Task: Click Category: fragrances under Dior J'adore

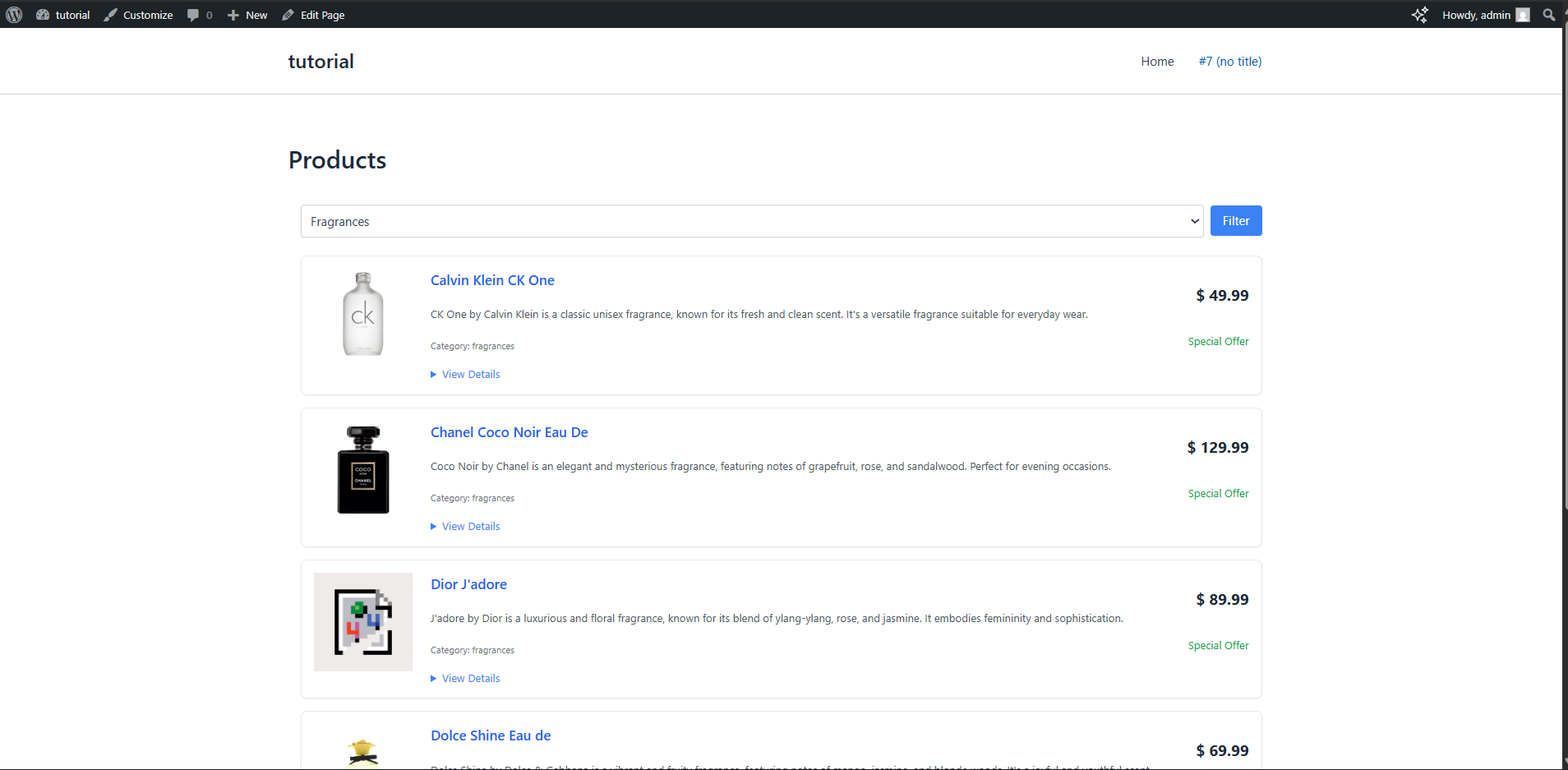Action: click(x=473, y=650)
